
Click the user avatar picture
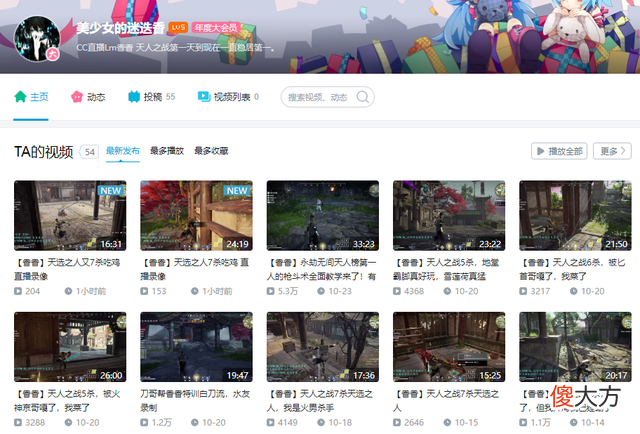click(37, 39)
